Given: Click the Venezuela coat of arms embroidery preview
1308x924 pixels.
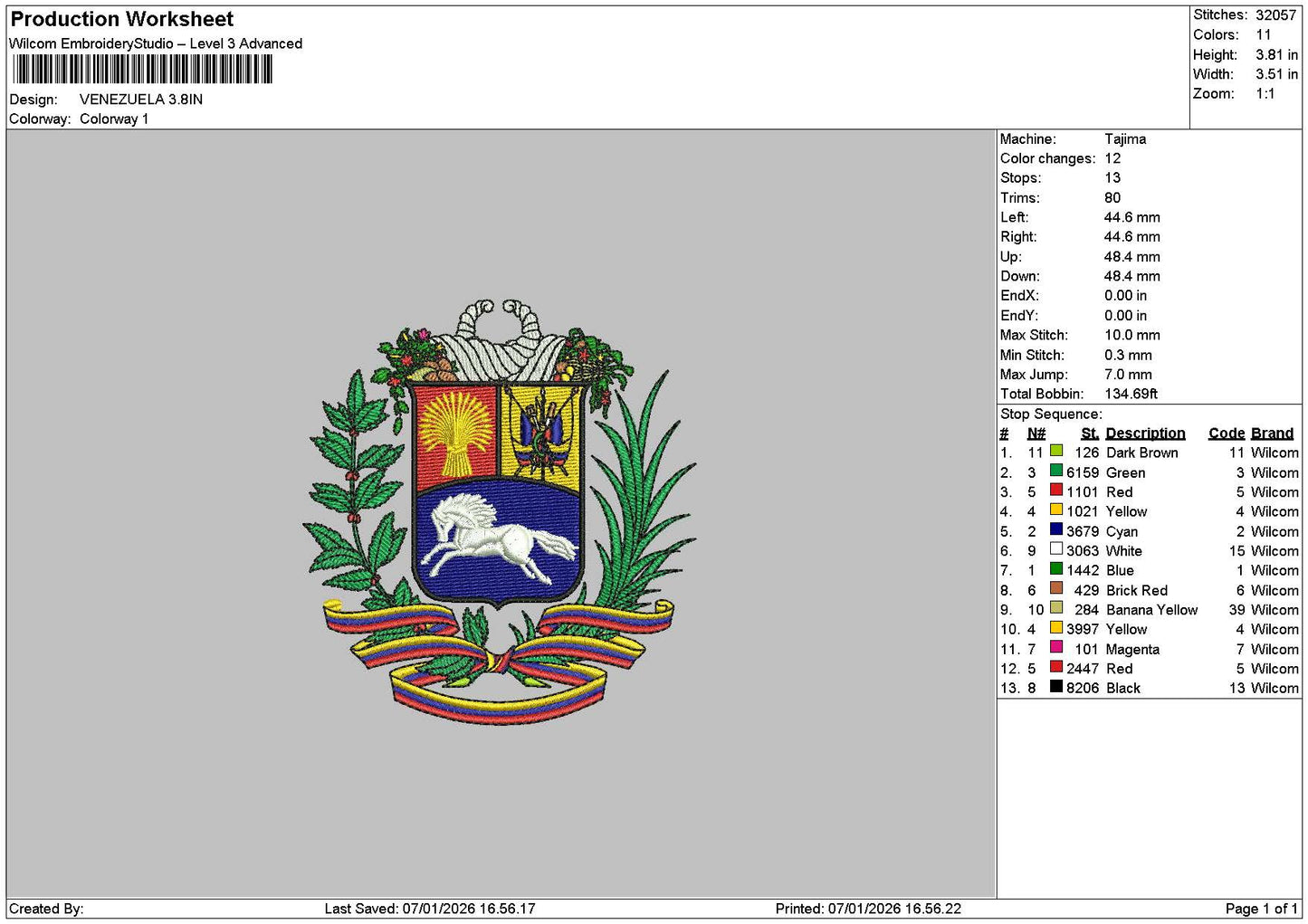Looking at the screenshot, I should [x=499, y=511].
